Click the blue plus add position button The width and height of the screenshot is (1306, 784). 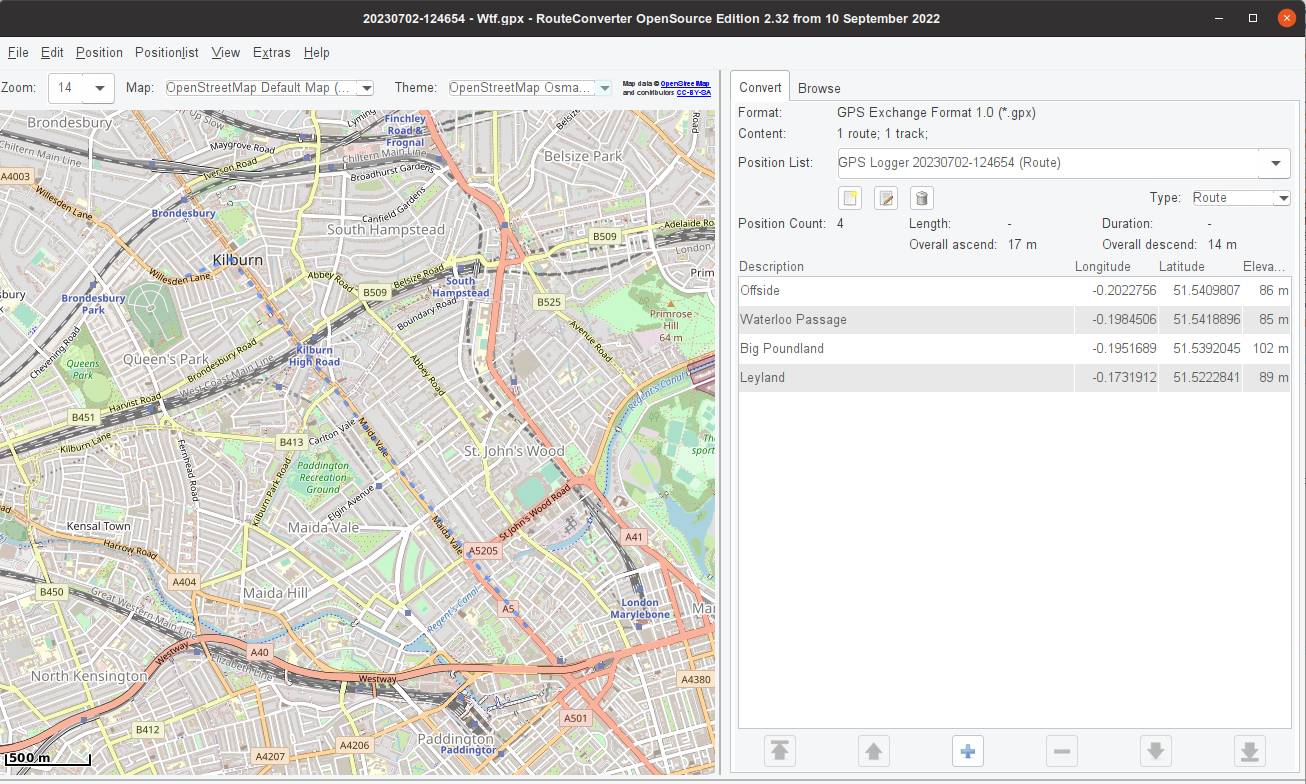click(967, 751)
